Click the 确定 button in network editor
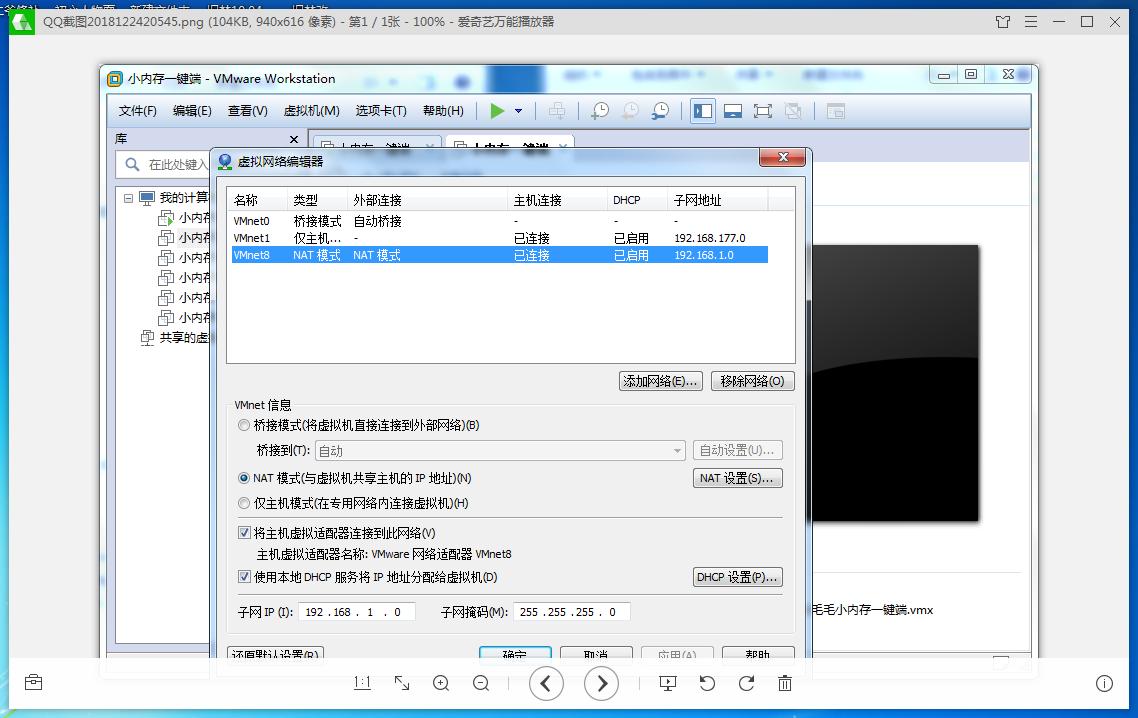The image size is (1138, 718). [515, 653]
